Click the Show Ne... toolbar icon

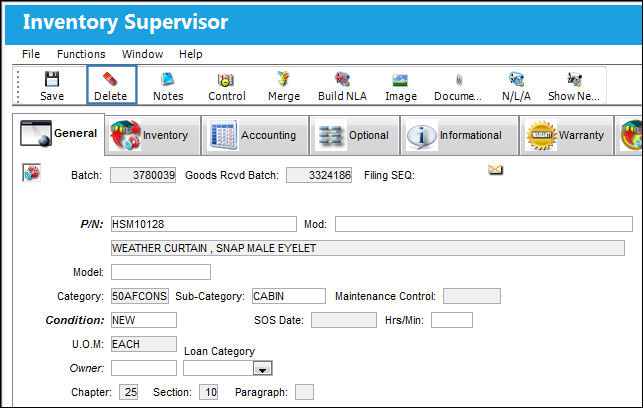click(x=574, y=79)
